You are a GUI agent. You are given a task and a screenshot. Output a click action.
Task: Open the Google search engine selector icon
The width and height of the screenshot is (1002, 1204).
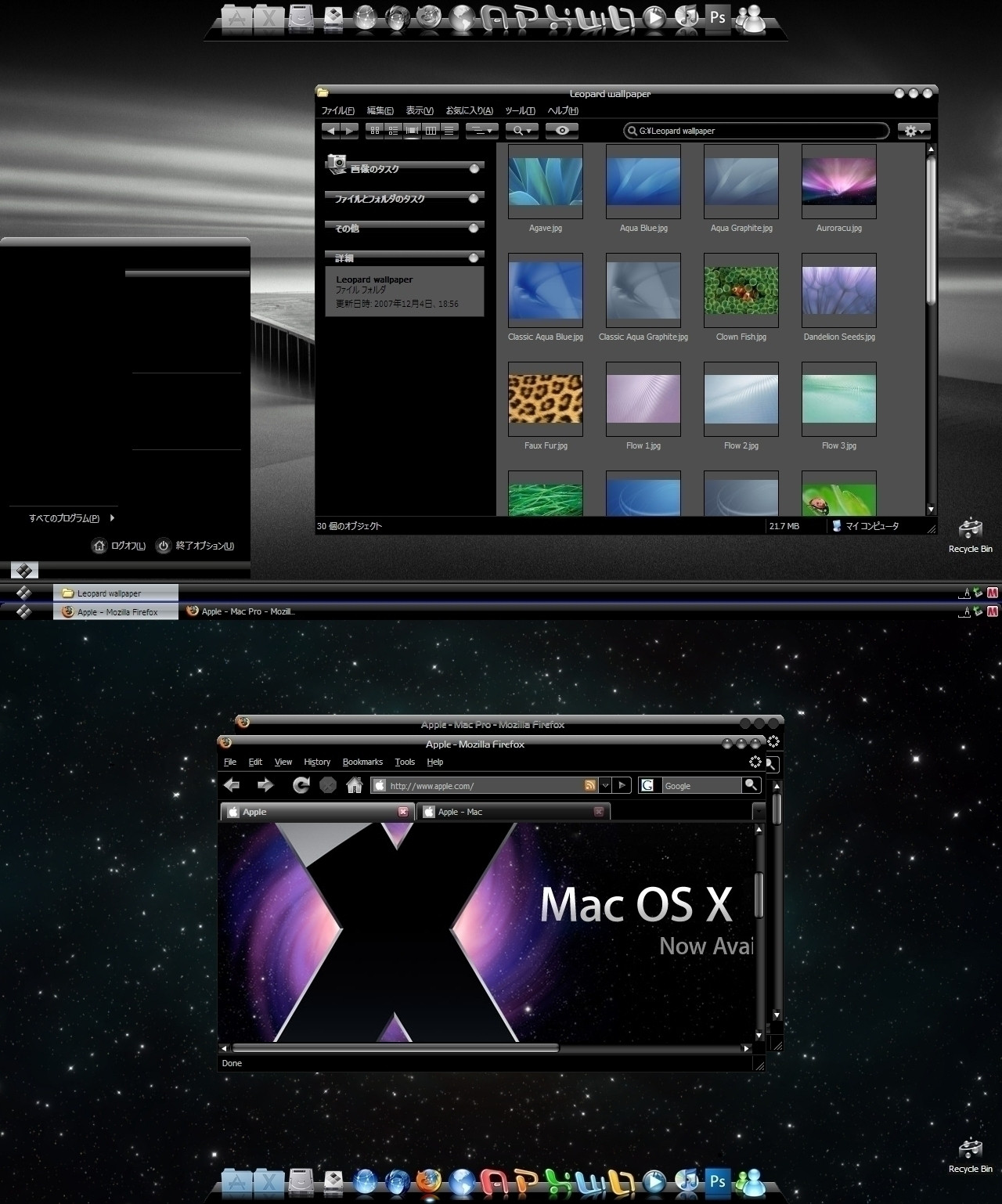click(648, 785)
